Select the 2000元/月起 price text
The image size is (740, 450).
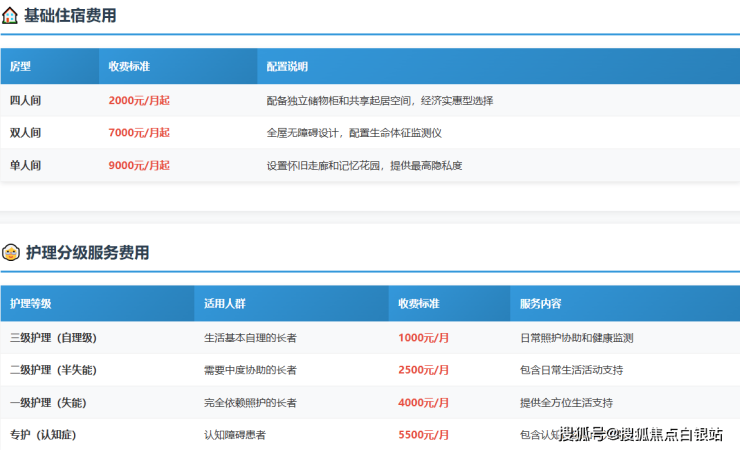pos(139,100)
